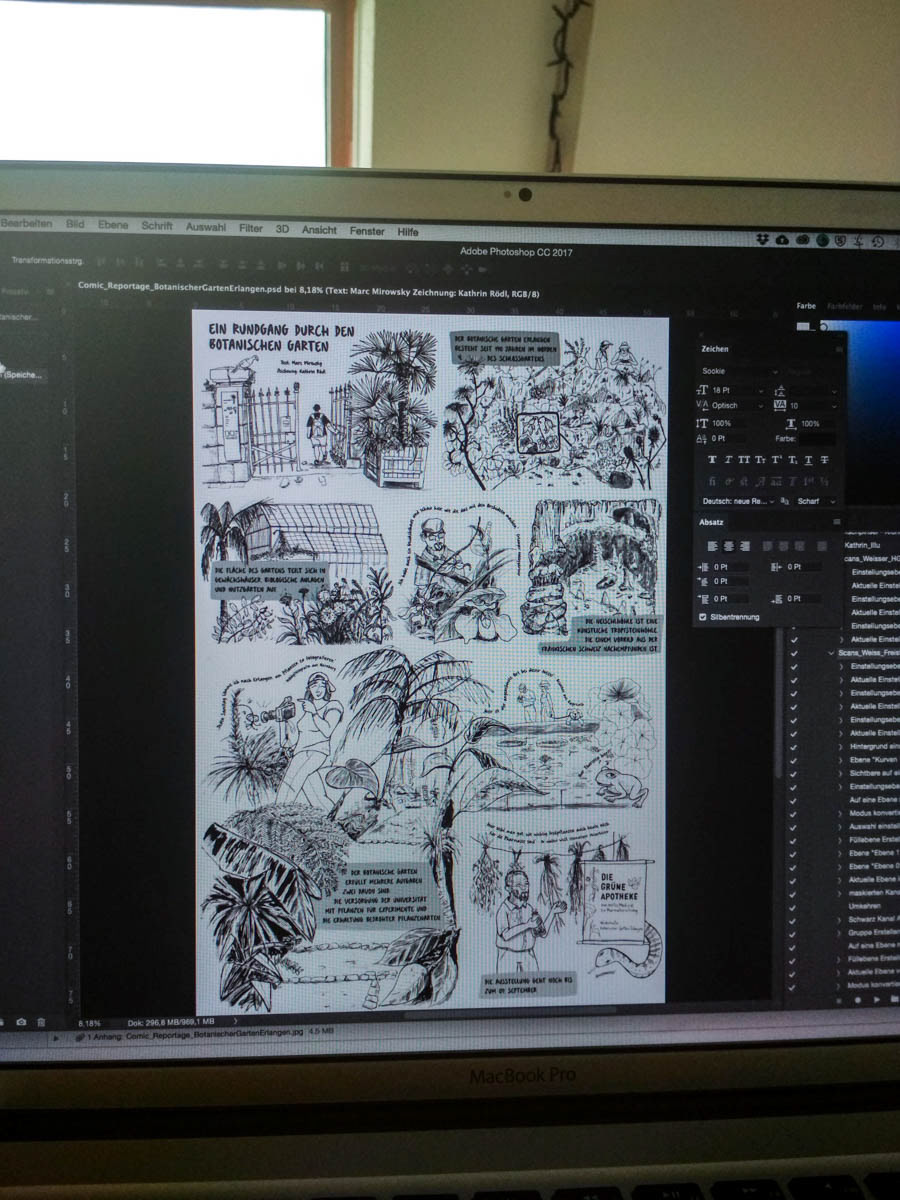Viewport: 900px width, 1200px height.
Task: Open Dropbox in the macOS menu bar
Action: [762, 239]
